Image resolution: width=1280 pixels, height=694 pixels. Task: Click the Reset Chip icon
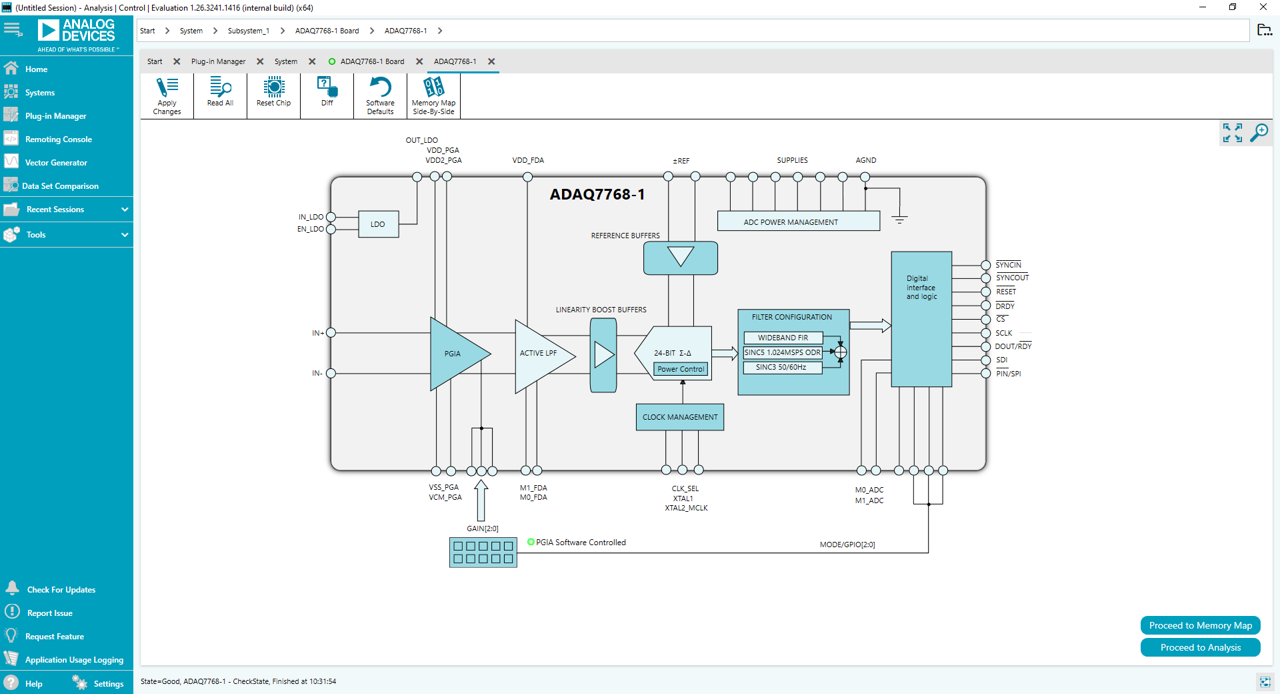[x=273, y=95]
